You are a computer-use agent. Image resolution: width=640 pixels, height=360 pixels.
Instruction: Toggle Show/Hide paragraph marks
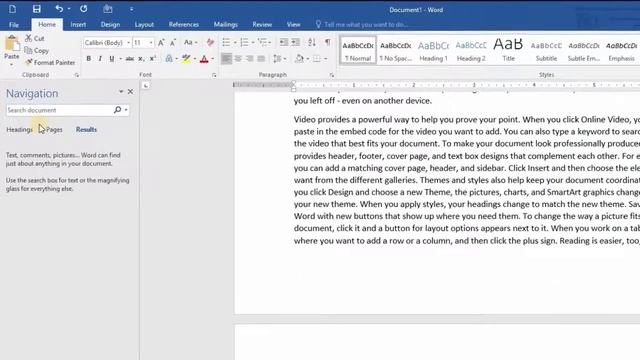pyautogui.click(x=328, y=42)
